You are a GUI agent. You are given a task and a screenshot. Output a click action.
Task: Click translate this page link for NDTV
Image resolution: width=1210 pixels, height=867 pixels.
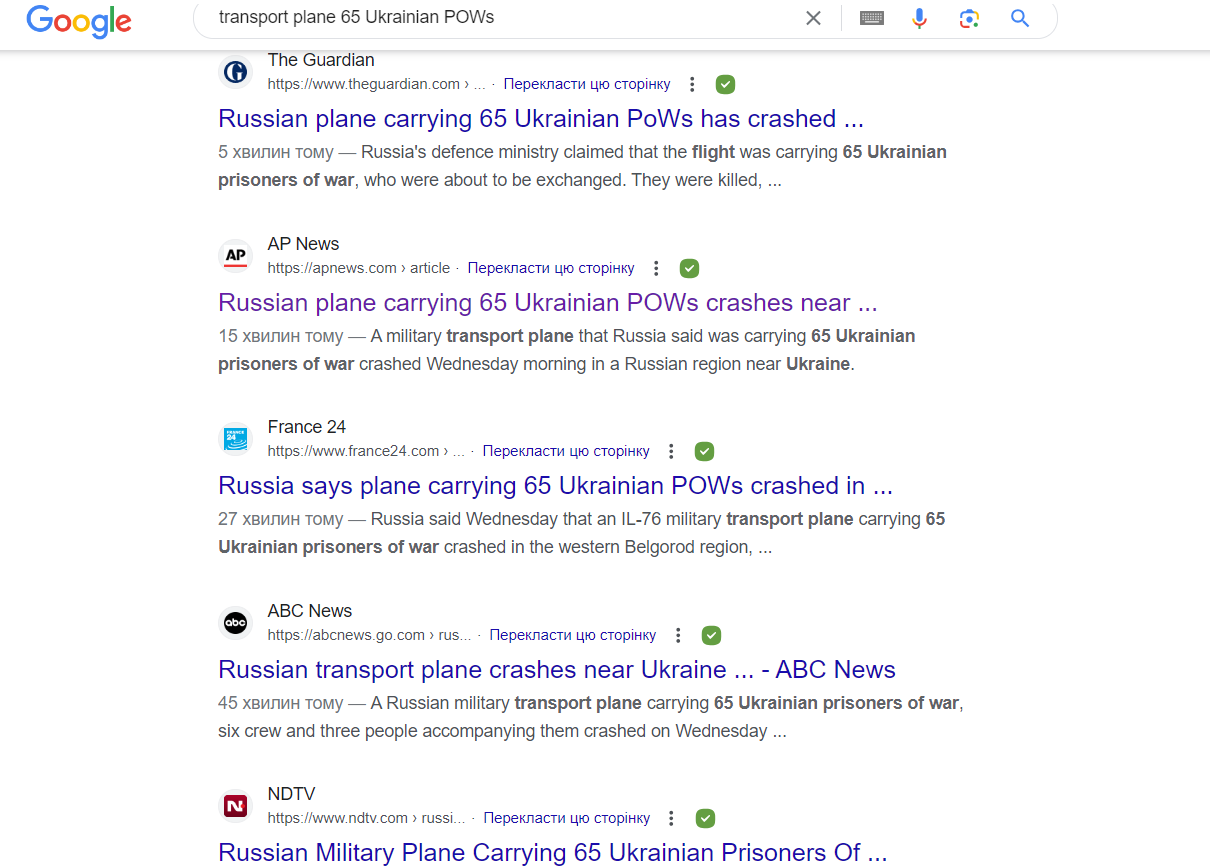coord(567,818)
